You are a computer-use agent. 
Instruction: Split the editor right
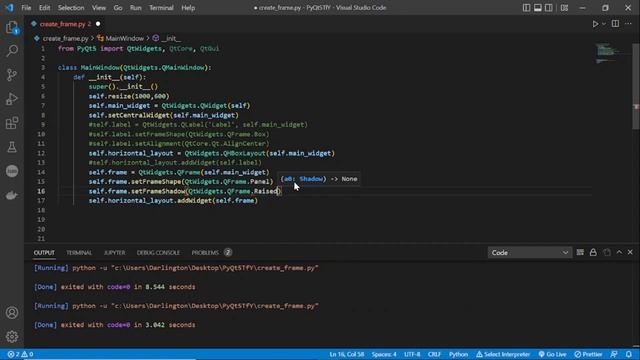[615, 24]
